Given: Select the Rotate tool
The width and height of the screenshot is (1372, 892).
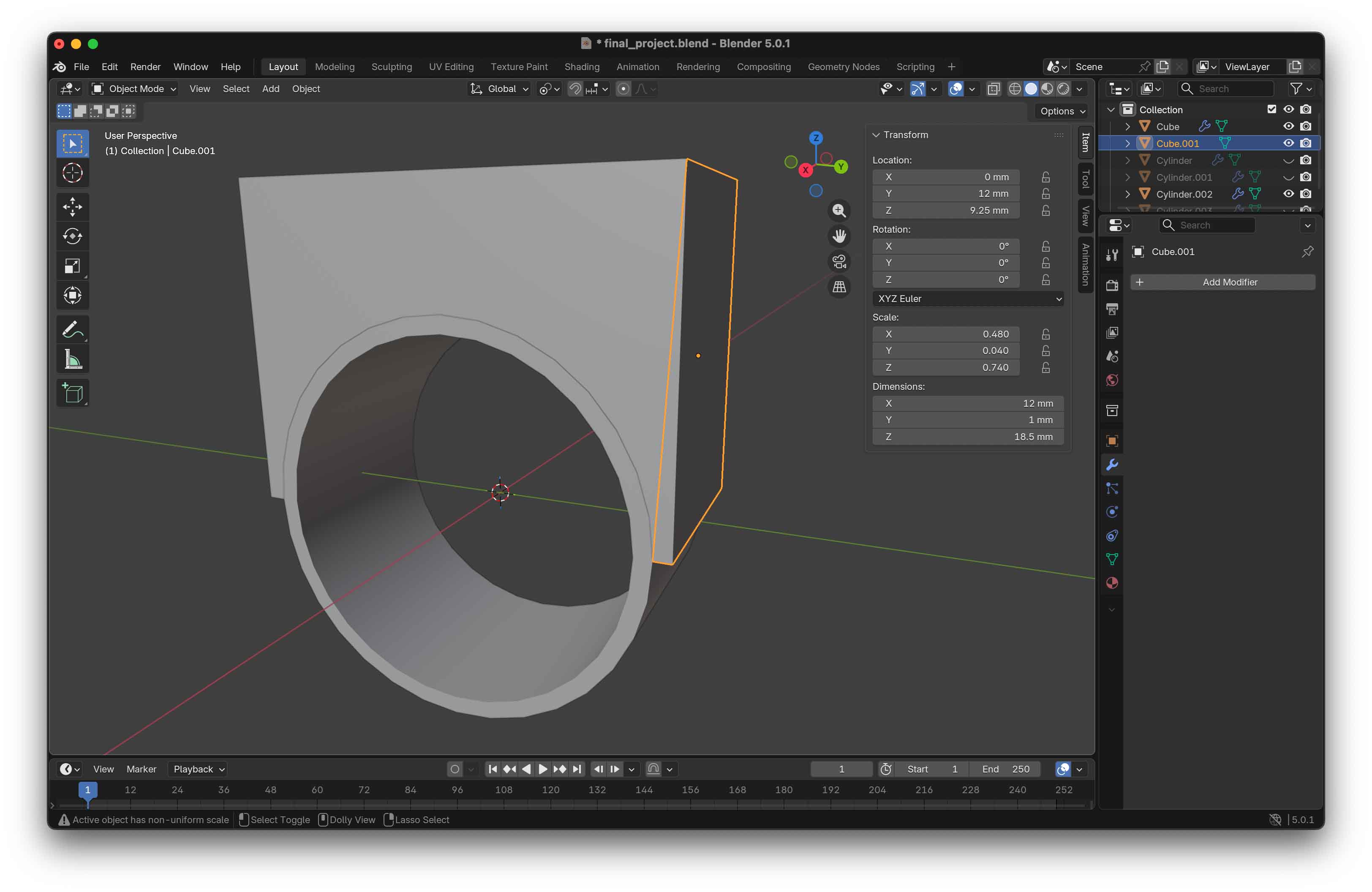Looking at the screenshot, I should click(x=73, y=236).
